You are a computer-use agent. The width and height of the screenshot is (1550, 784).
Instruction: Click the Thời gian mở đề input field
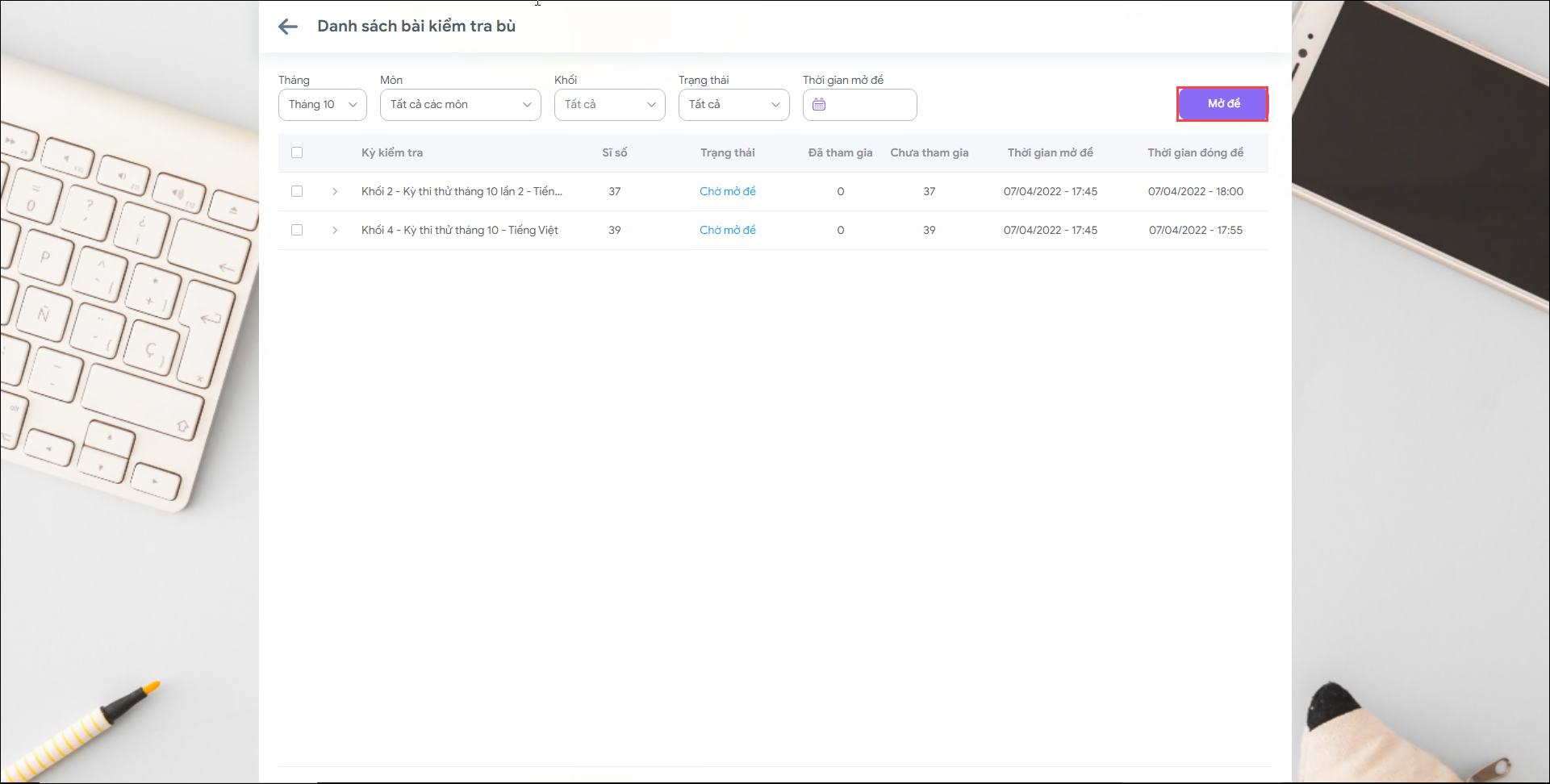(x=870, y=105)
